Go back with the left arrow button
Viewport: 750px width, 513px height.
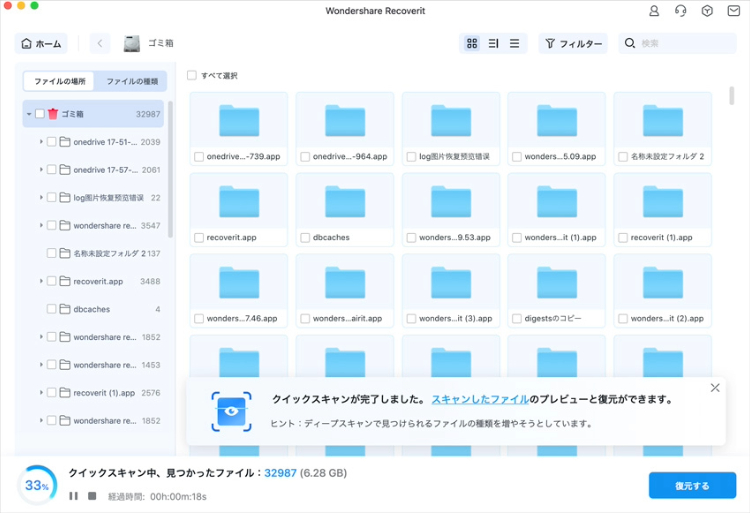[100, 44]
